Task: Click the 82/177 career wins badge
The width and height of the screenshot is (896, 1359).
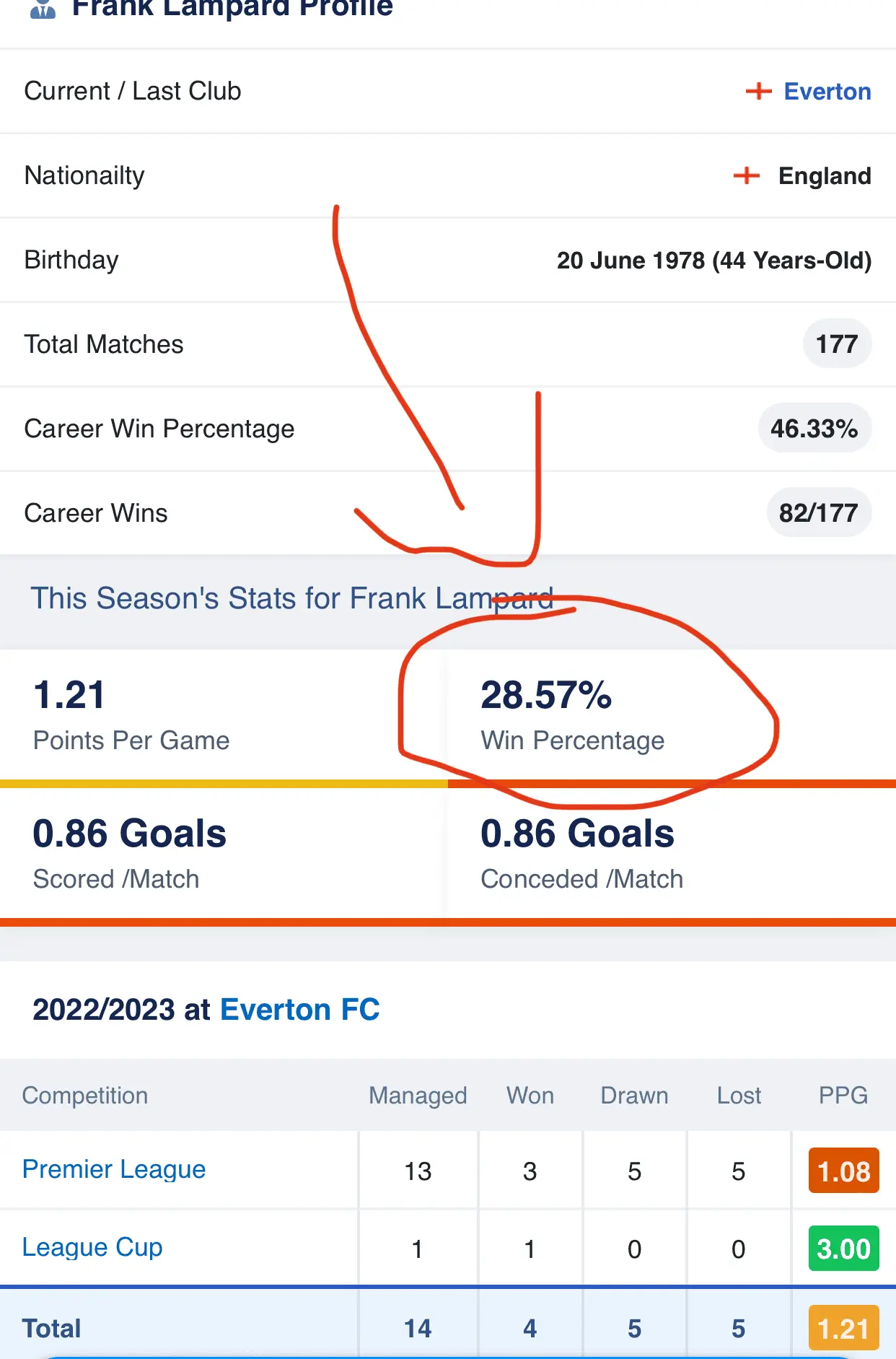Action: click(x=819, y=513)
